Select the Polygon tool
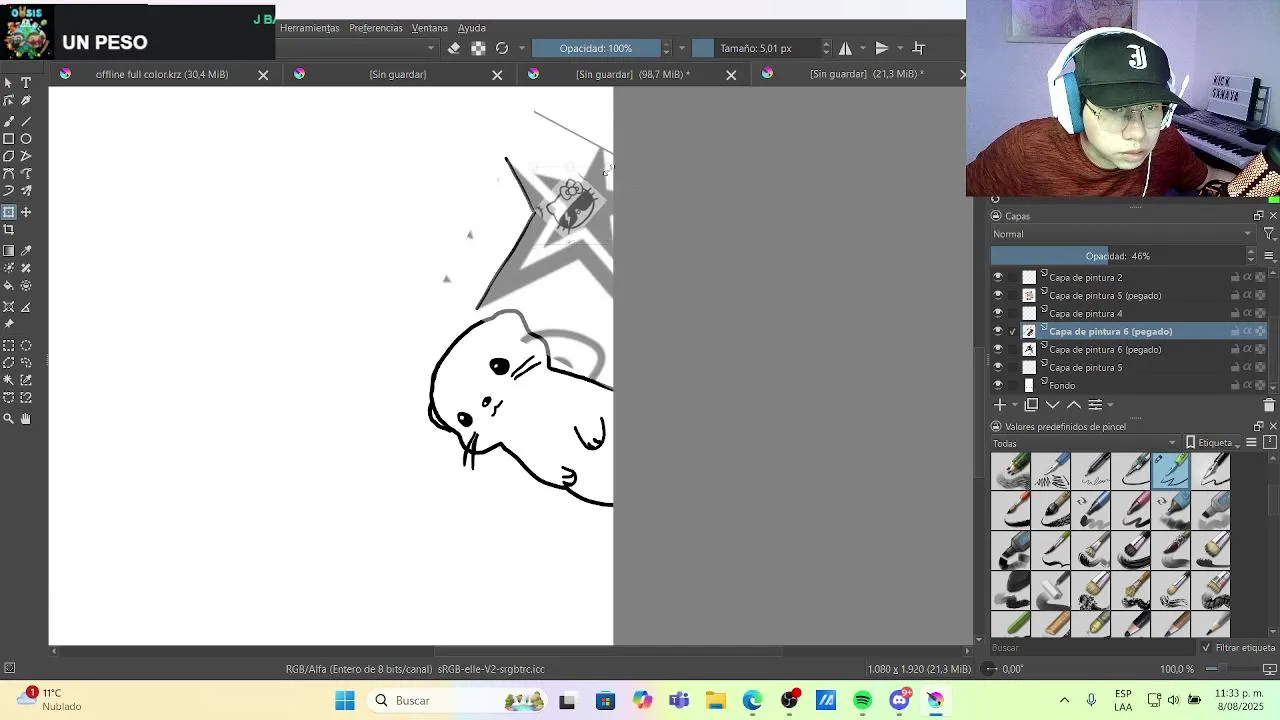The image size is (1280, 720). 9,156
